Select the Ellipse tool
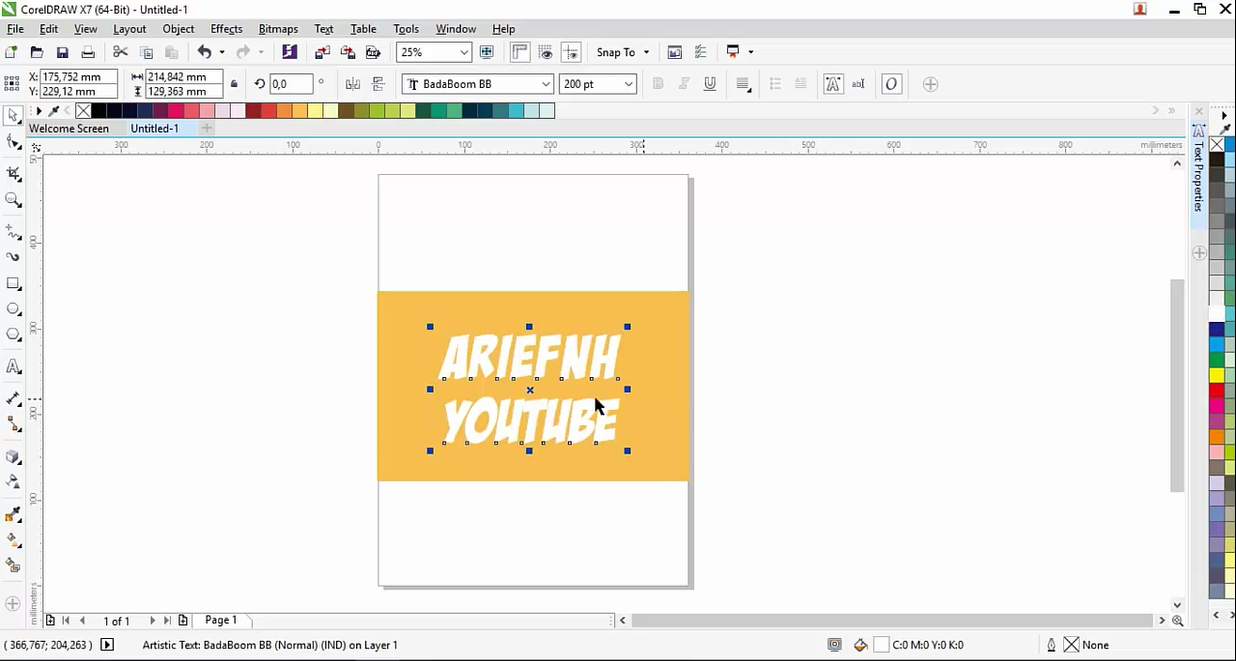Image resolution: width=1236 pixels, height=661 pixels. click(13, 309)
